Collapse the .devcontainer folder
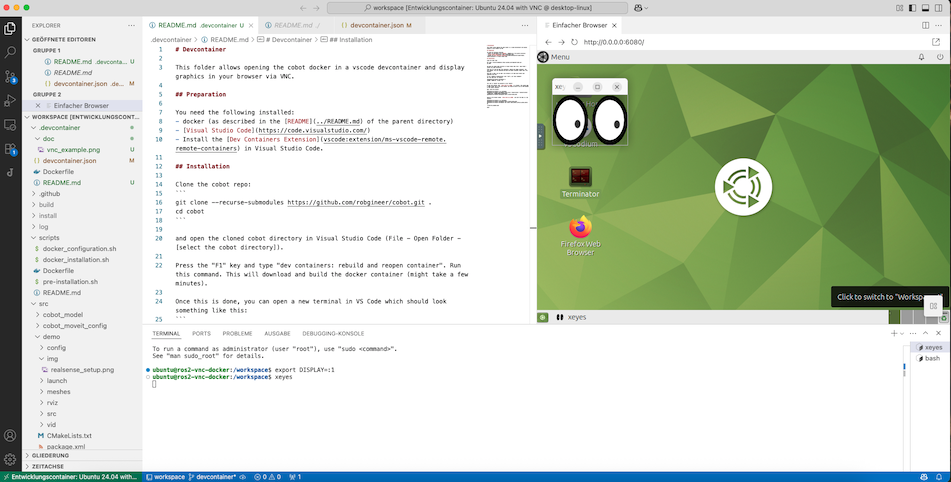951x482 pixels. [60, 128]
